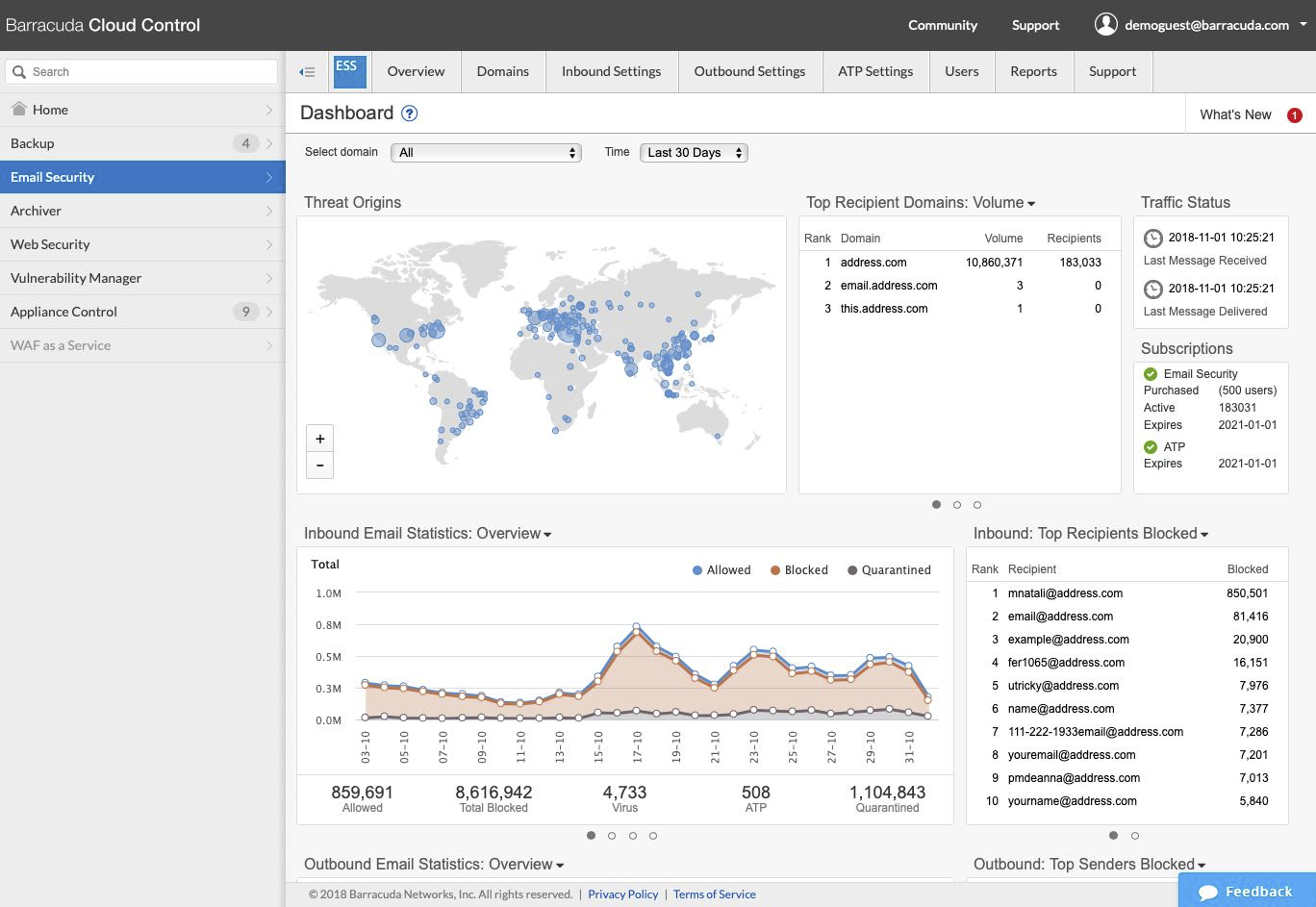The height and width of the screenshot is (907, 1316).
Task: Select Email Security in the sidebar
Action: click(x=142, y=177)
